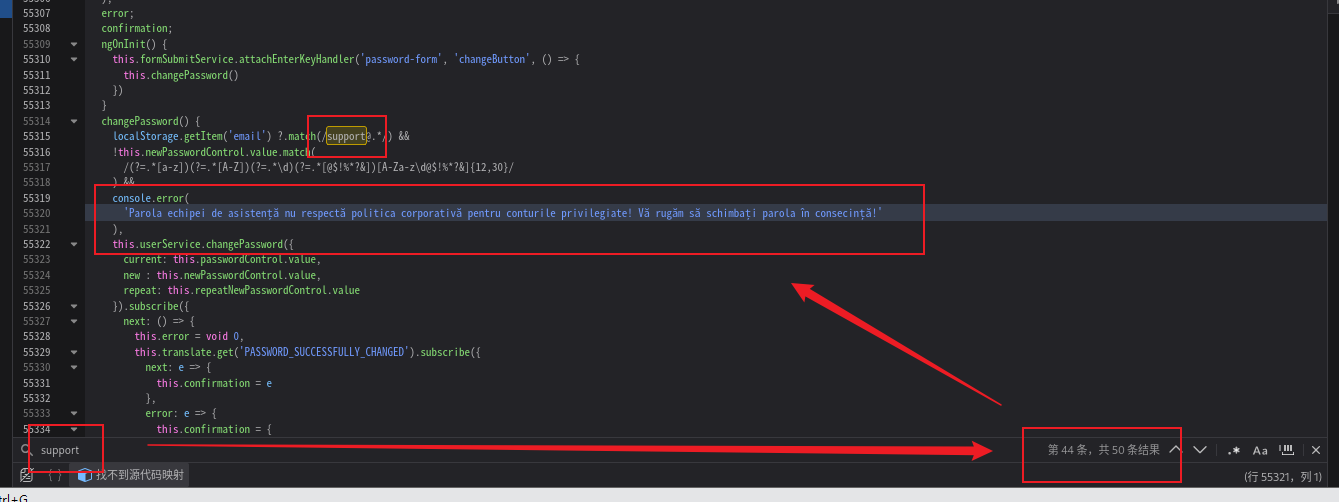Go to previous search result arrow
1339x502 pixels.
(1176, 450)
